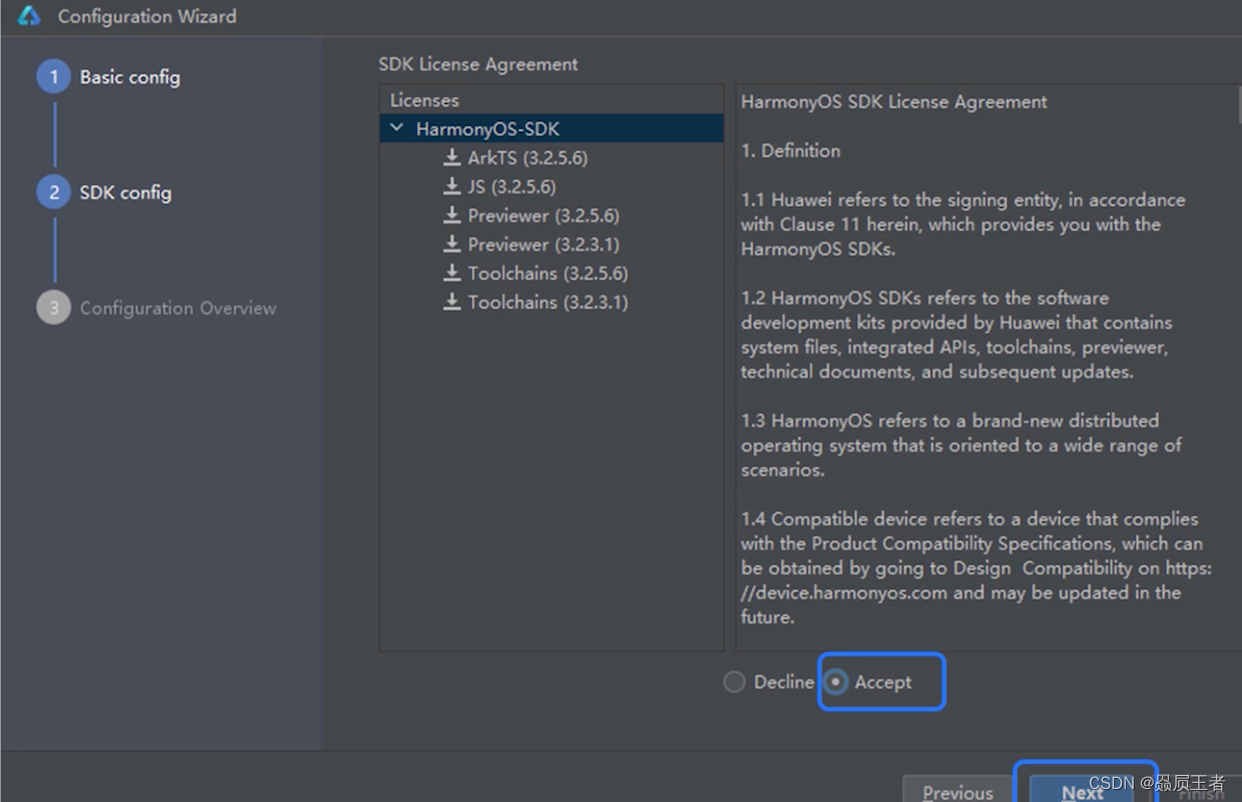
Task: Click the Next button
Action: tap(1082, 791)
